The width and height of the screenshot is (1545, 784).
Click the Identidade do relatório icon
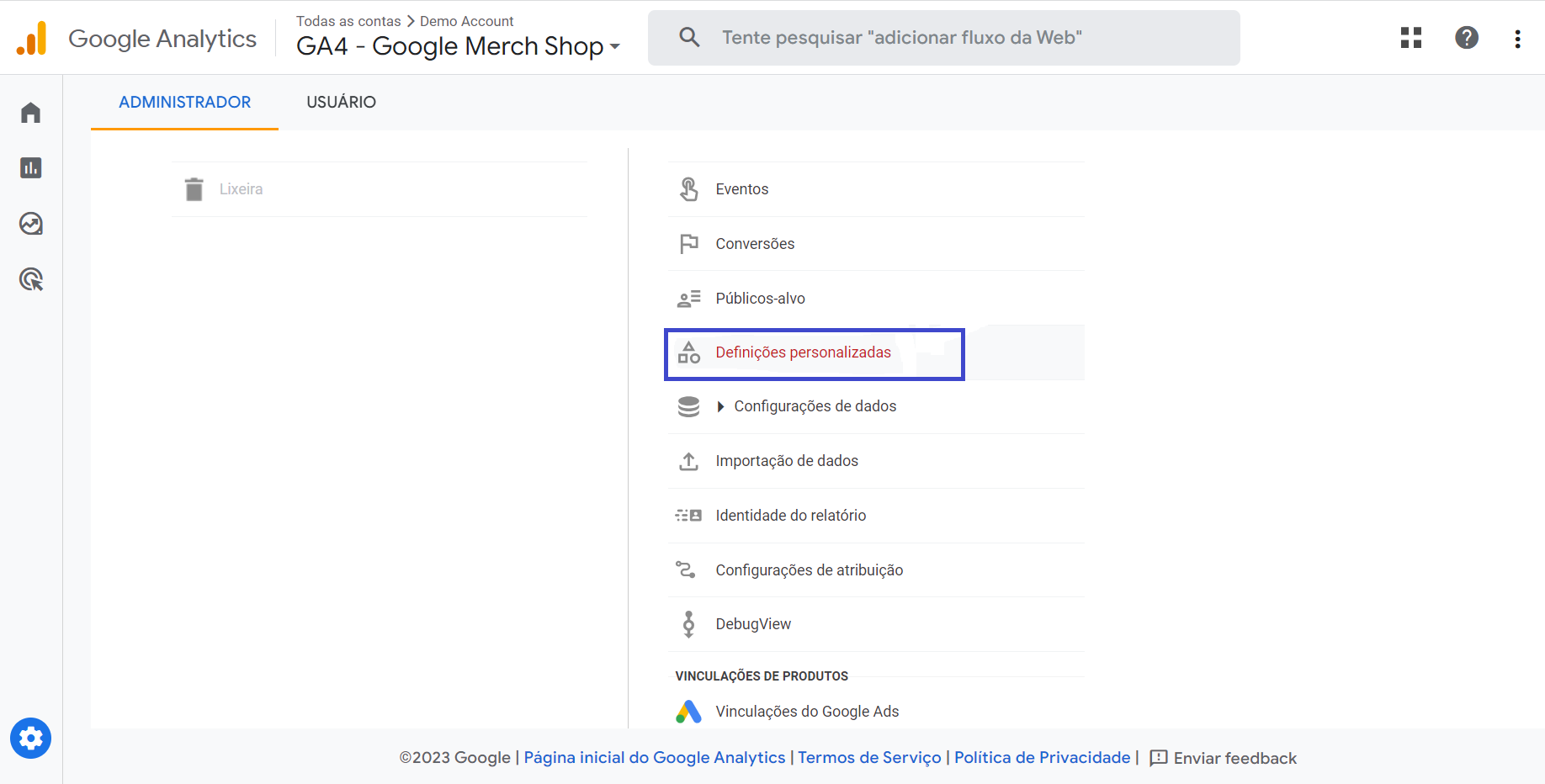[689, 516]
